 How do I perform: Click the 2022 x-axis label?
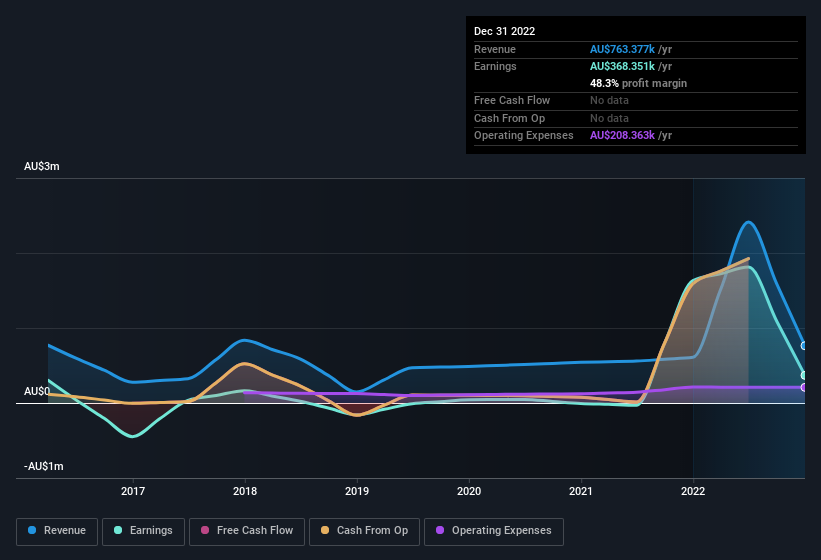tap(693, 491)
